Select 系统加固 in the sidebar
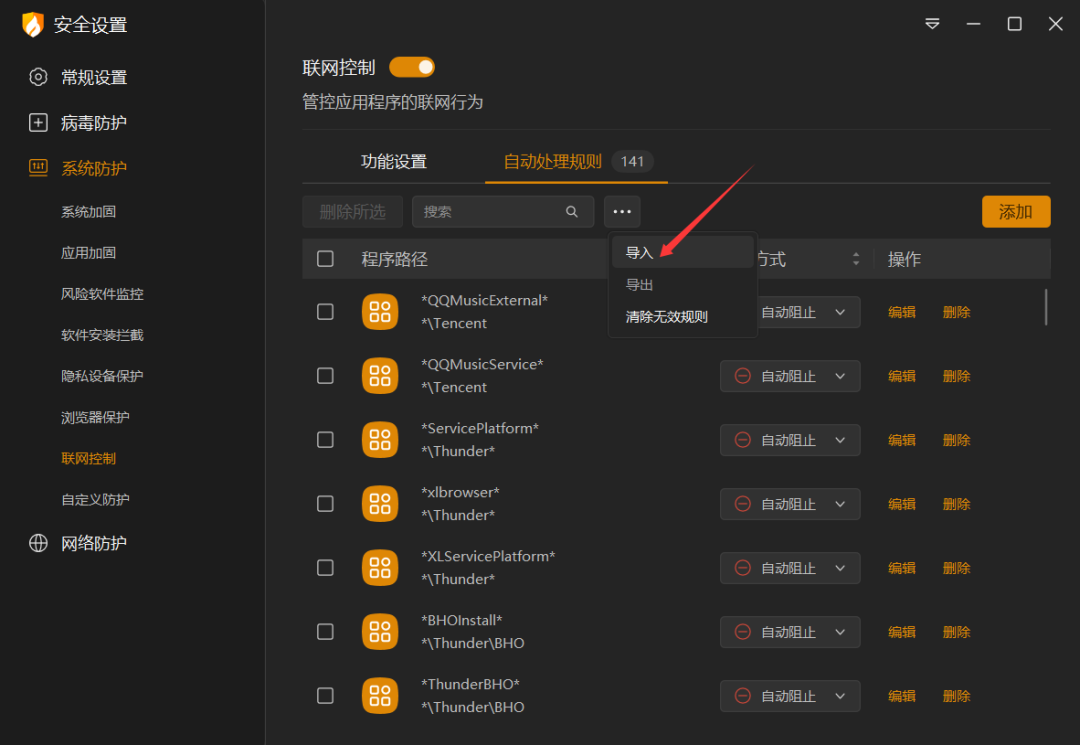 coord(88,211)
